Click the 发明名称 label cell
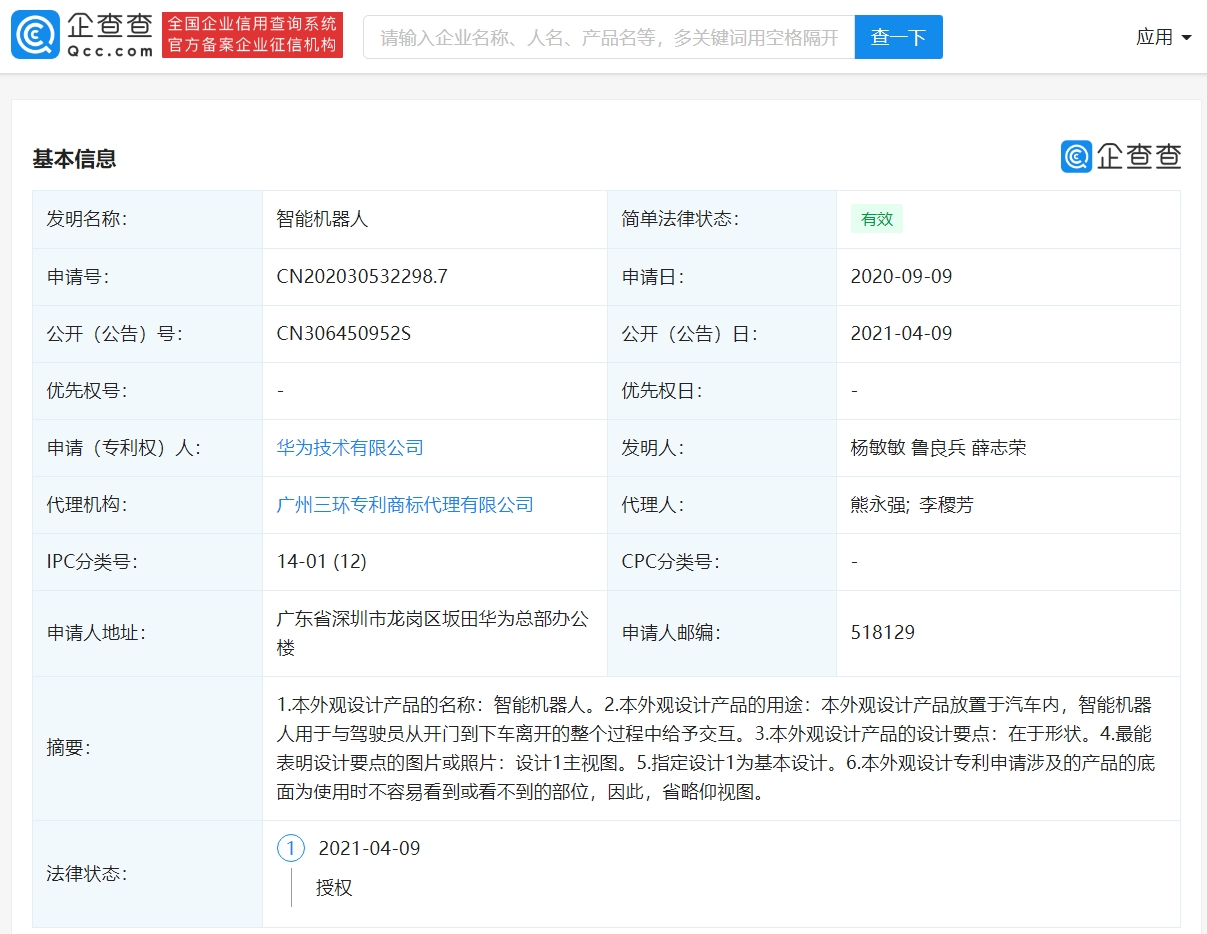1207x934 pixels. 148,219
